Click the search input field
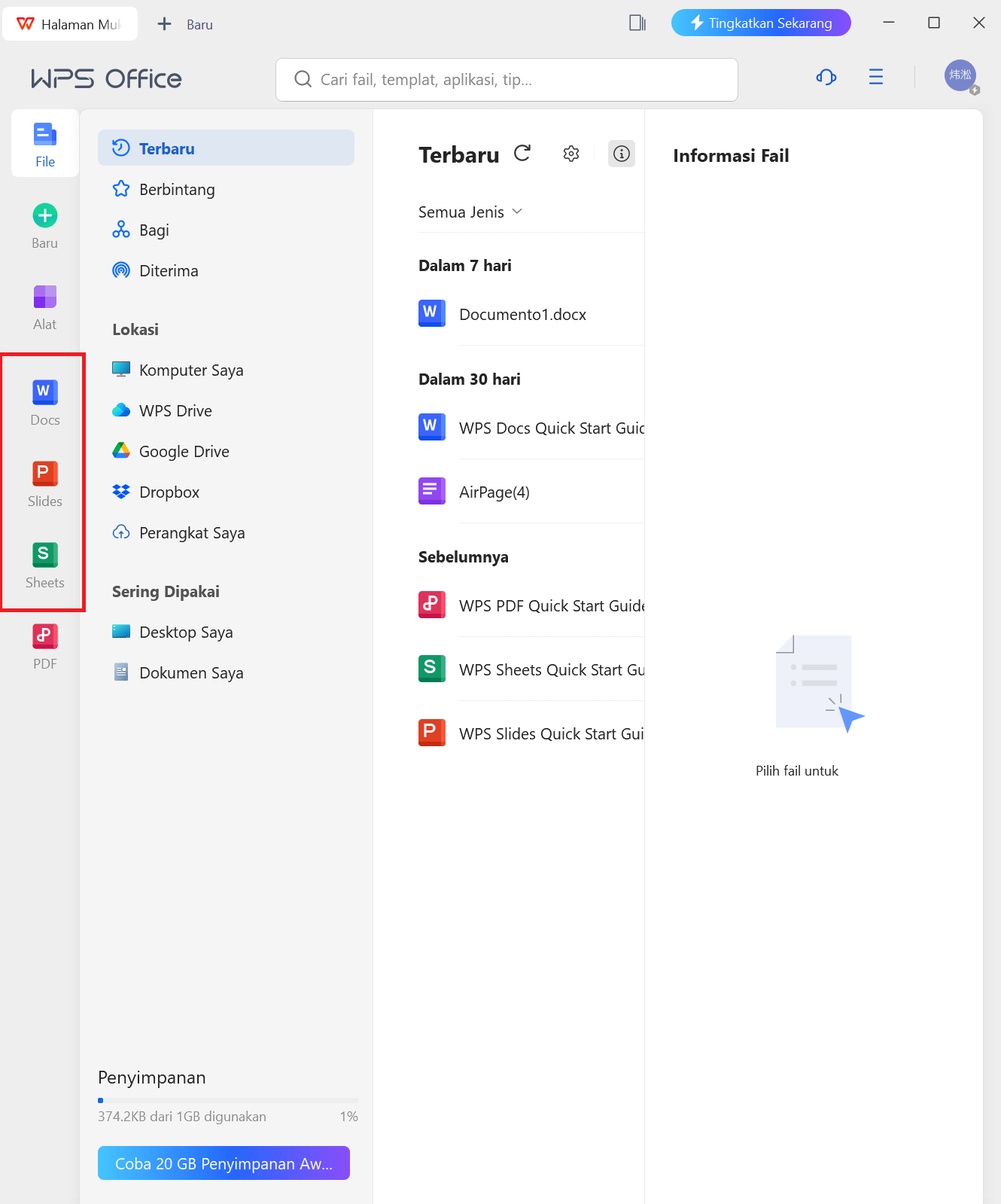The image size is (1001, 1204). (507, 80)
